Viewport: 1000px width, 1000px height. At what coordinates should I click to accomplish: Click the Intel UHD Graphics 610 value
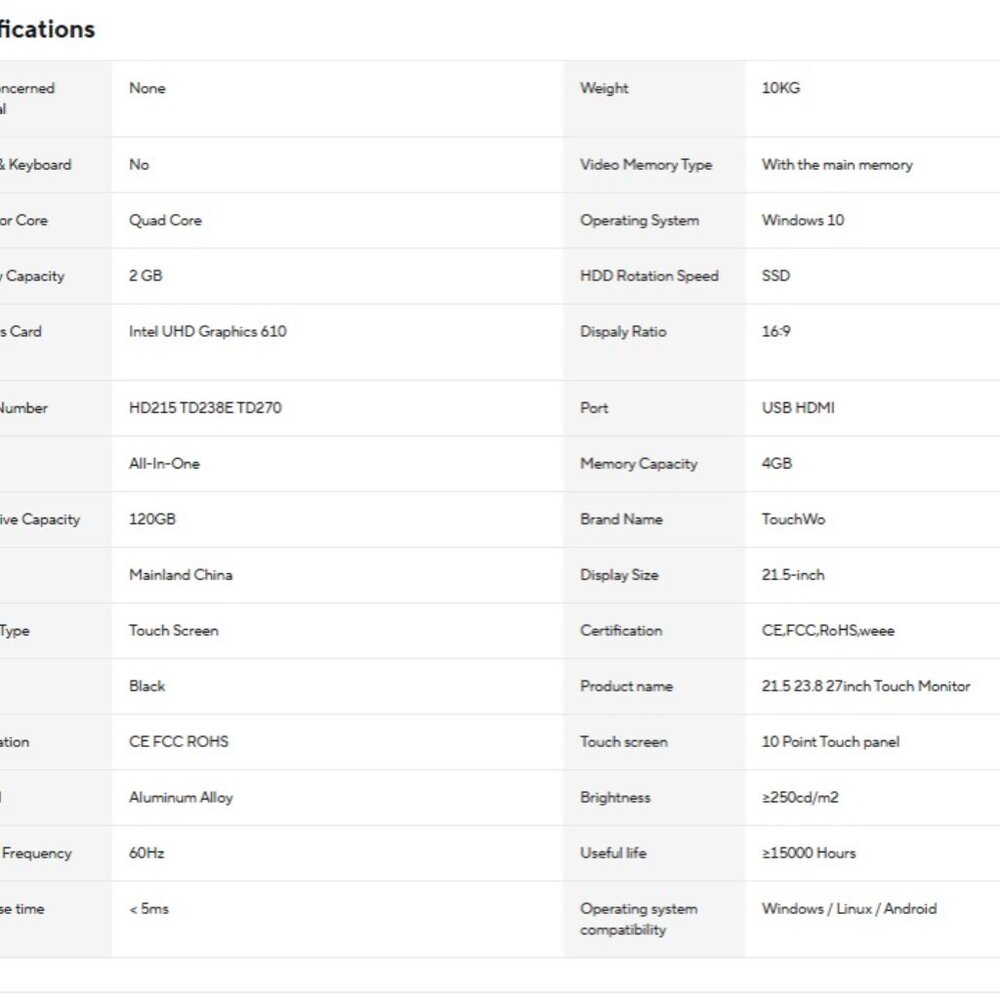207,332
